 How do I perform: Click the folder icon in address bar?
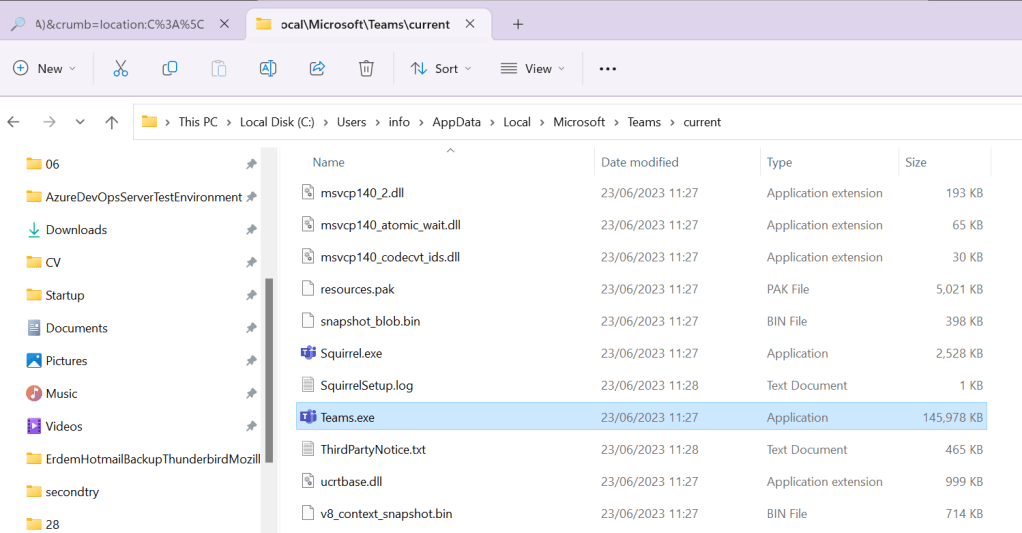tap(149, 122)
